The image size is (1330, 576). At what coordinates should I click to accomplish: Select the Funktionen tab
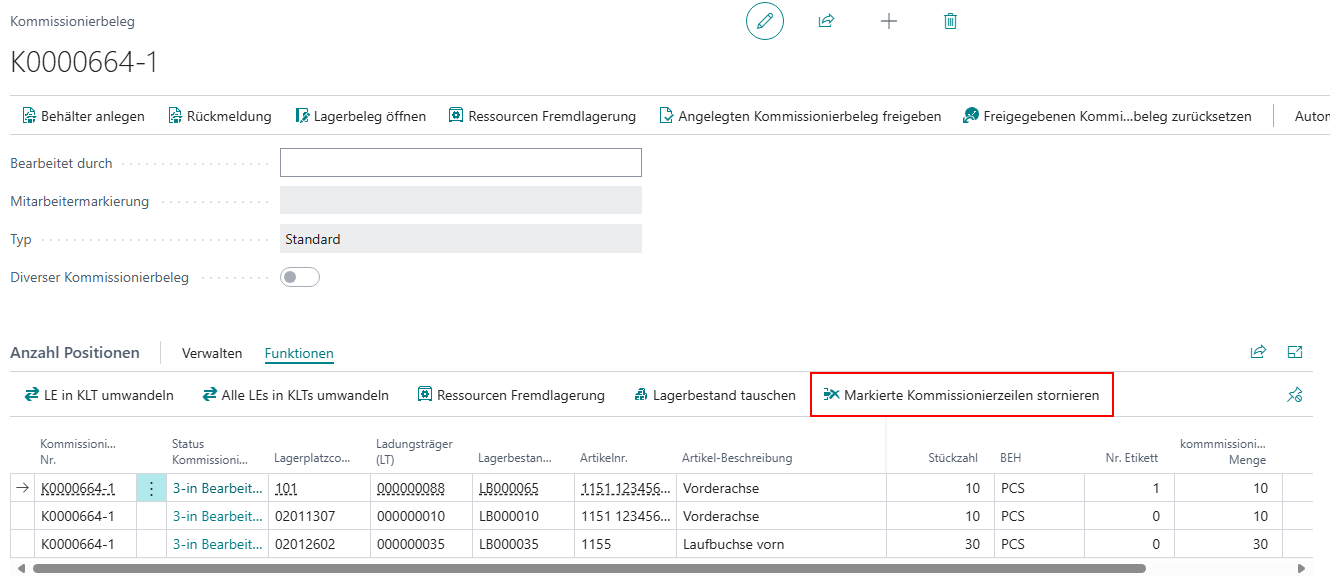tap(299, 353)
